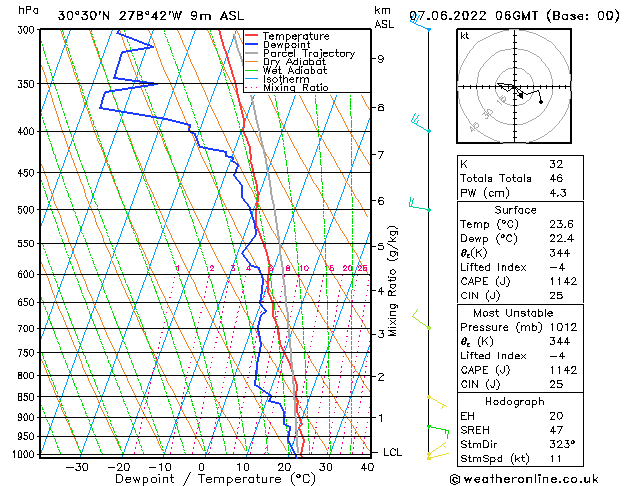Image resolution: width=629 pixels, height=486 pixels.
Task: Click the surface Dewp value 22.4
Action: [x=561, y=239]
